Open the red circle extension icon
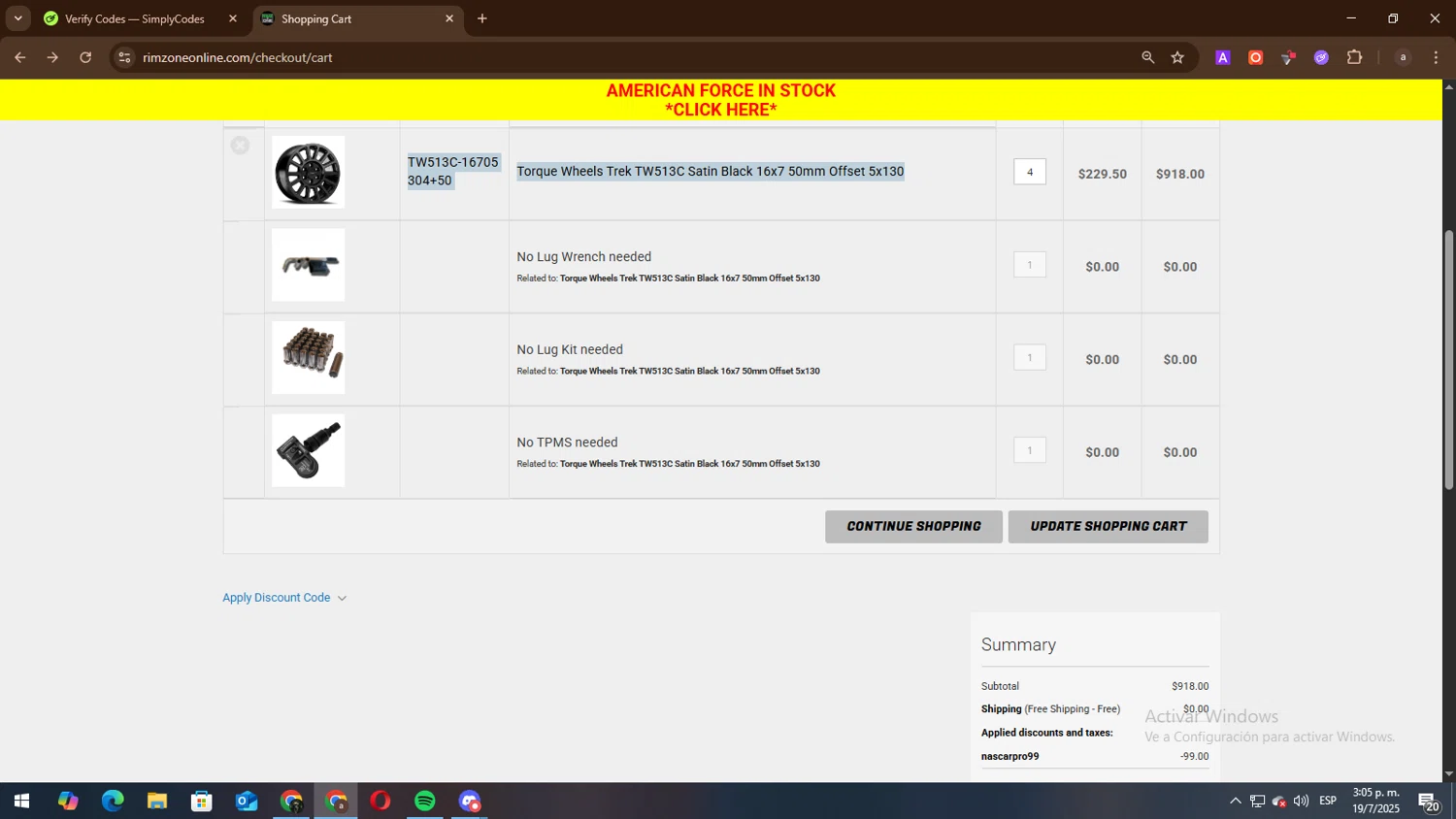 [1256, 57]
